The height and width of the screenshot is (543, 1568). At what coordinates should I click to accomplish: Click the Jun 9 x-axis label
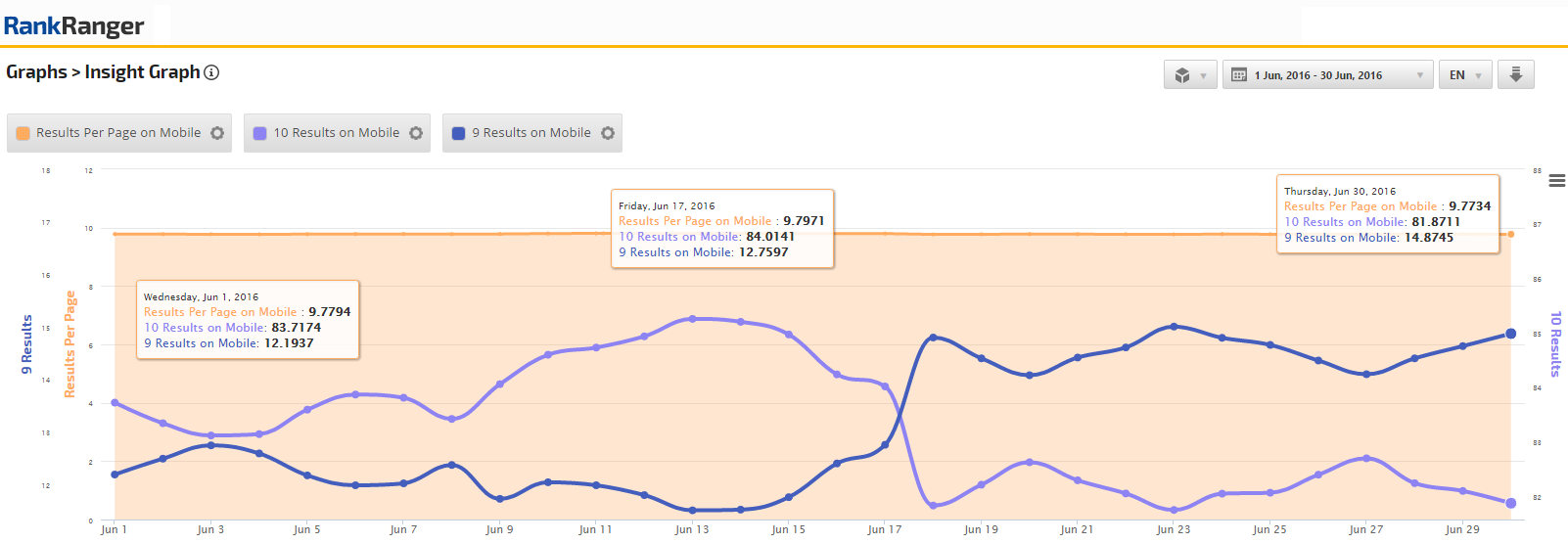click(x=499, y=529)
